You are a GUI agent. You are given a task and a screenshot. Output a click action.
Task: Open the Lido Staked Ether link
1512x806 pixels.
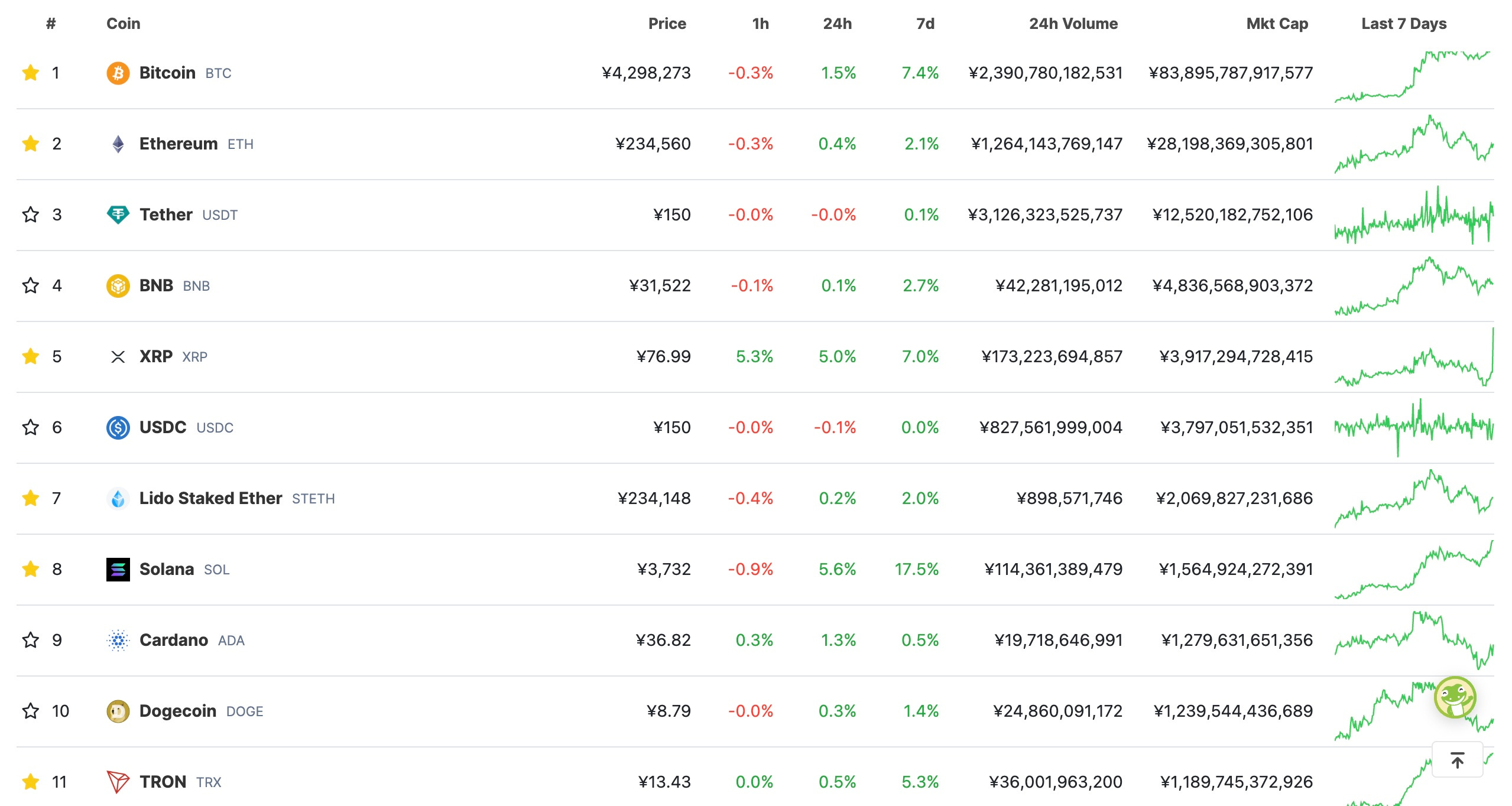tap(210, 498)
